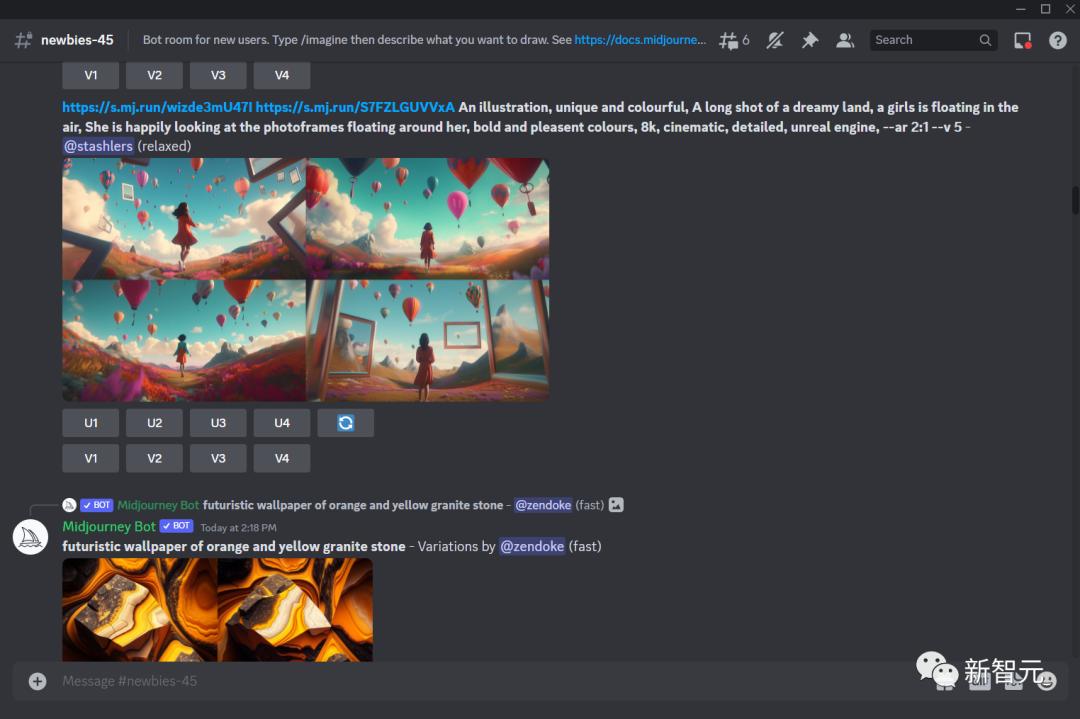
Task: Click the search magnifier icon
Action: click(985, 40)
